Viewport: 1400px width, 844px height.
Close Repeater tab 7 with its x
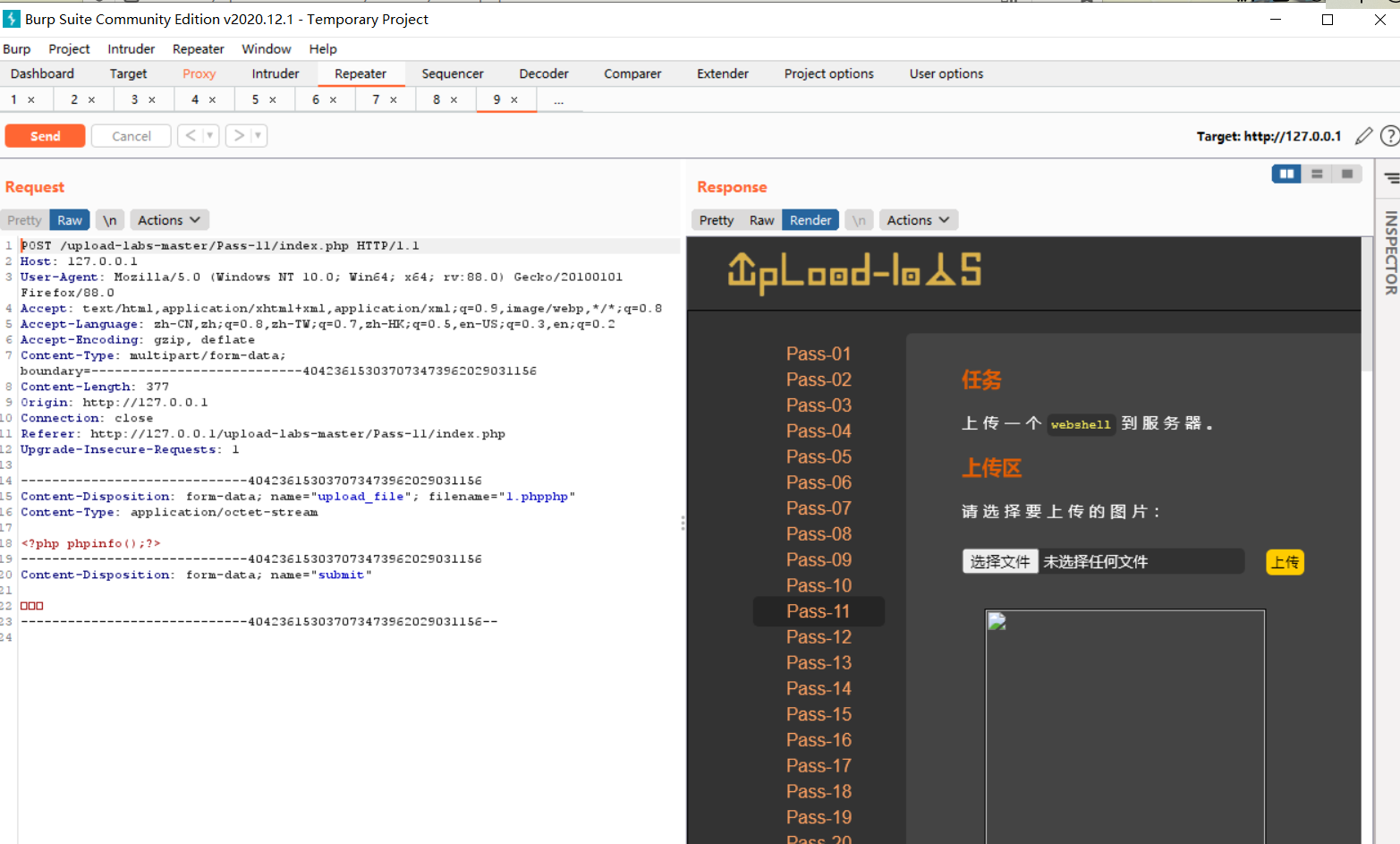click(x=393, y=100)
